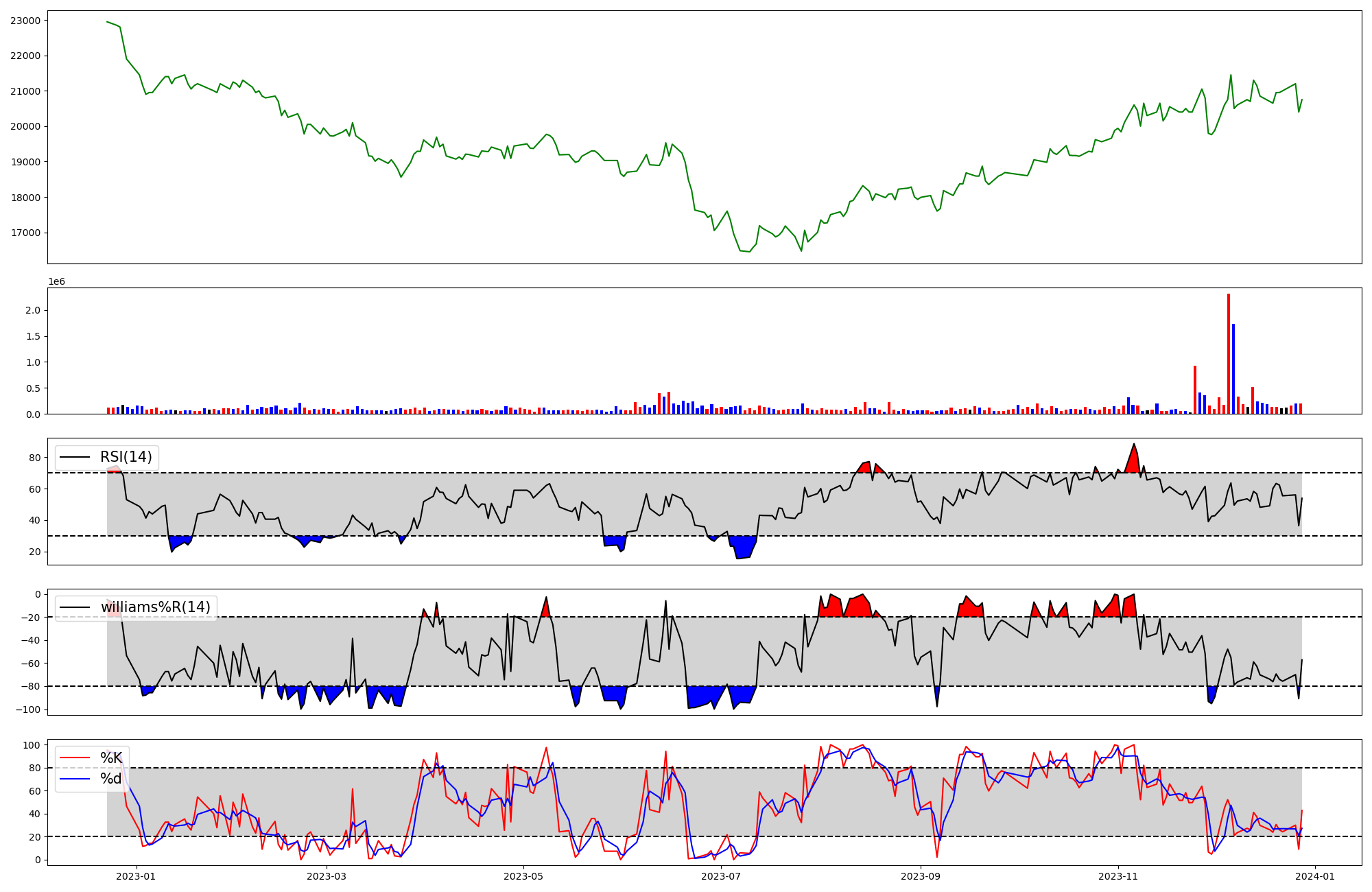This screenshot has width=1372, height=892.
Task: Click the 80 tick label on RSI axis
Action: click(x=35, y=457)
